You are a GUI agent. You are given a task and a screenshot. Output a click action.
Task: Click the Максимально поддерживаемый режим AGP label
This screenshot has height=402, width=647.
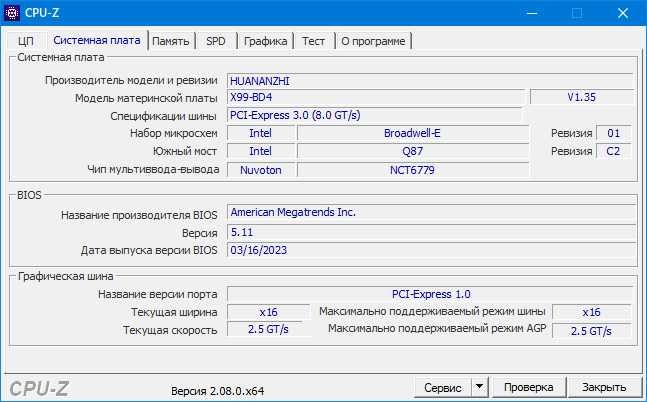pyautogui.click(x=437, y=329)
